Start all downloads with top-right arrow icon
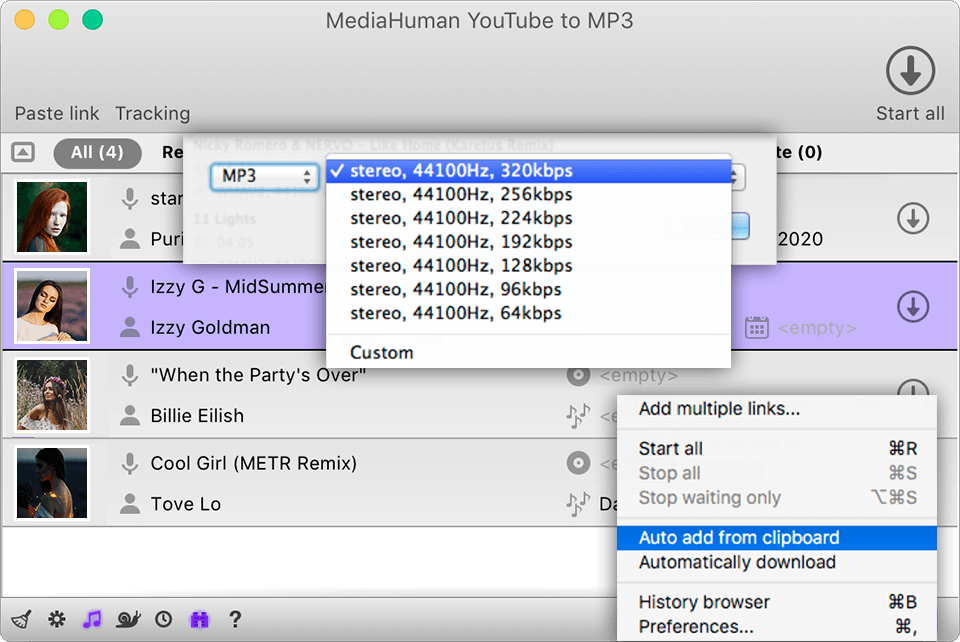The width and height of the screenshot is (960, 642). 909,72
